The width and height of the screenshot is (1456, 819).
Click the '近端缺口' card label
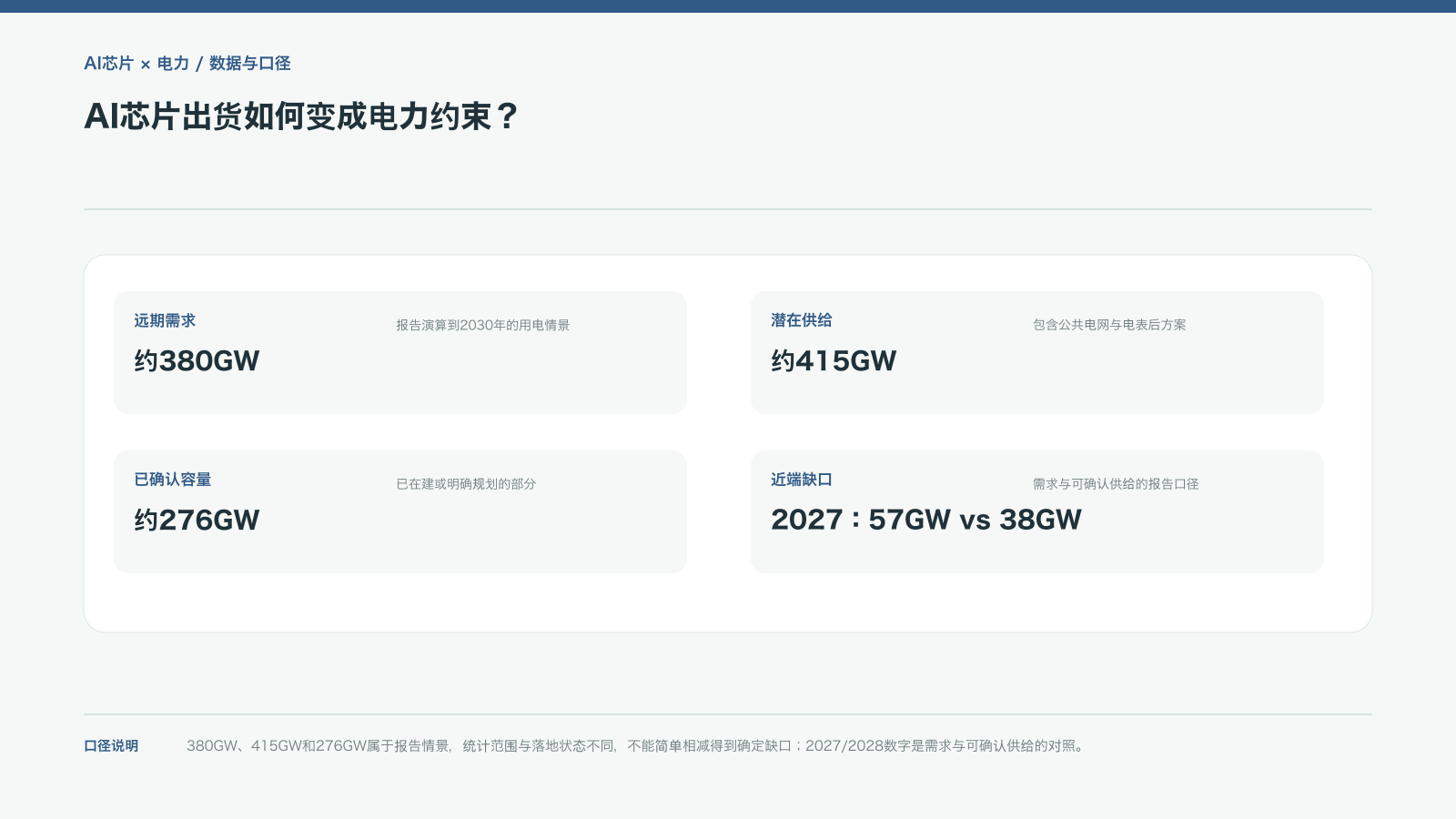point(802,480)
